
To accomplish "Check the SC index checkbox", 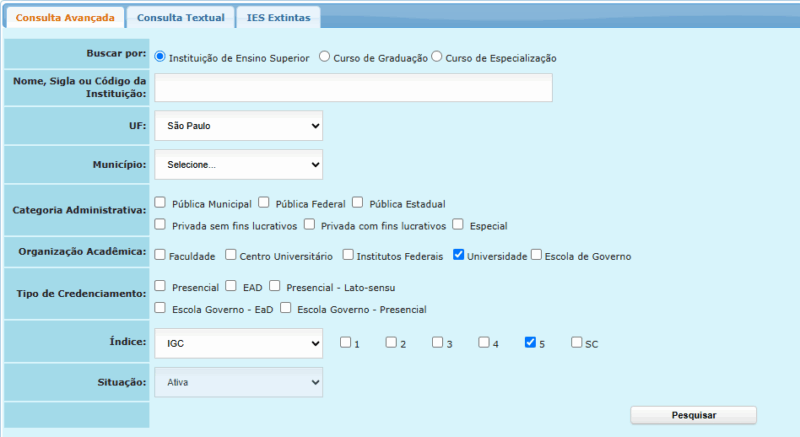I will [x=577, y=342].
